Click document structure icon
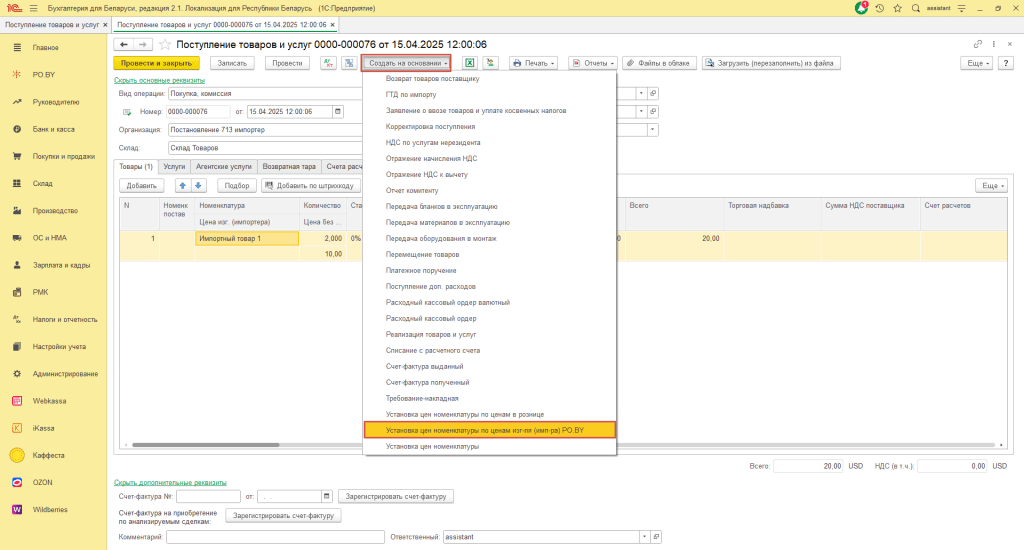 tap(349, 63)
